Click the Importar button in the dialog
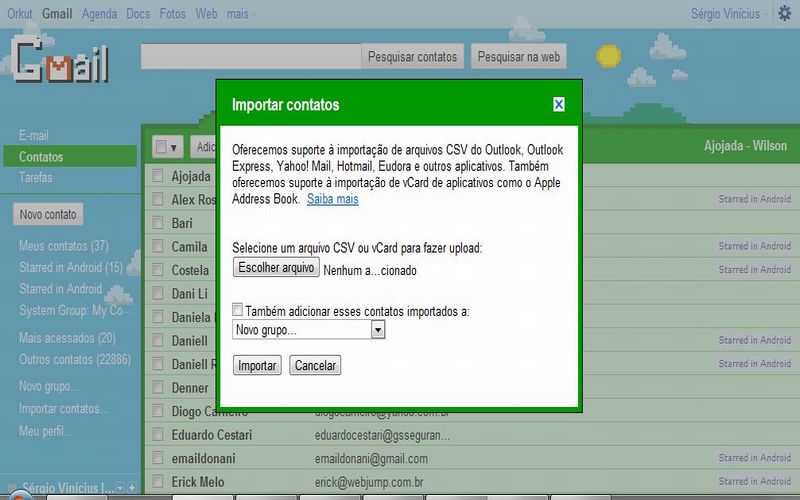Image resolution: width=800 pixels, height=500 pixels. (x=257, y=365)
